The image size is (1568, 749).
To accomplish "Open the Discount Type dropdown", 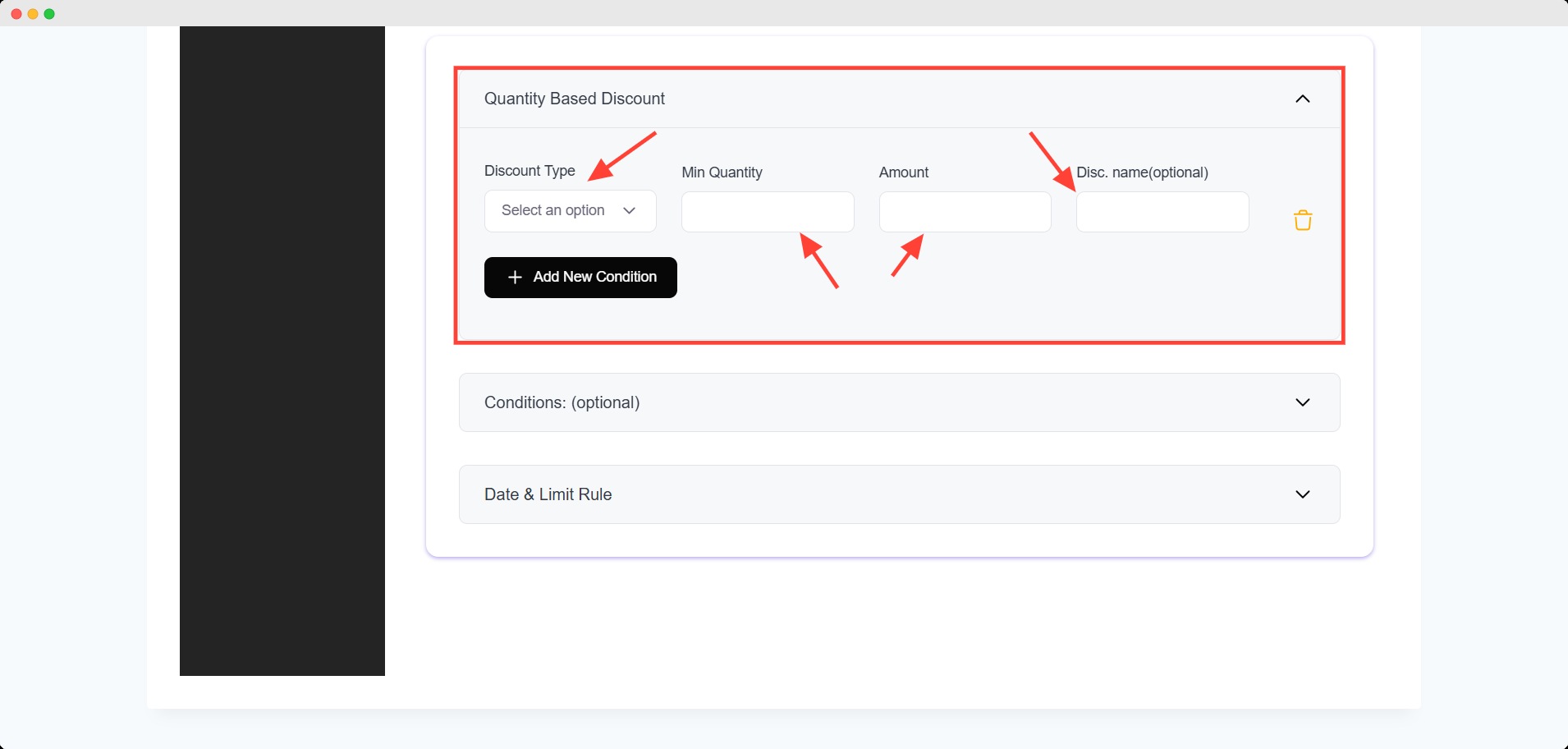I will 571,211.
